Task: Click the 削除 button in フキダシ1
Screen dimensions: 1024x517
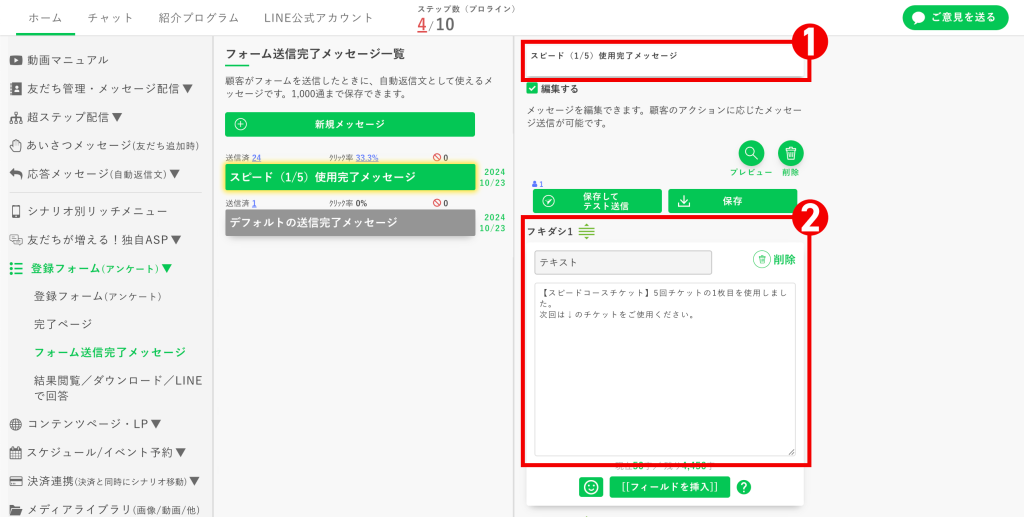Action: (x=775, y=259)
